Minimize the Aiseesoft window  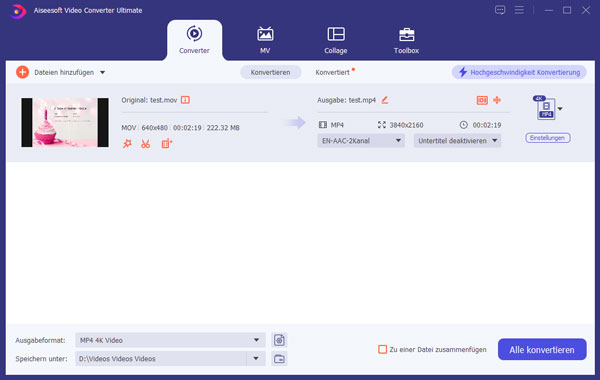[549, 10]
